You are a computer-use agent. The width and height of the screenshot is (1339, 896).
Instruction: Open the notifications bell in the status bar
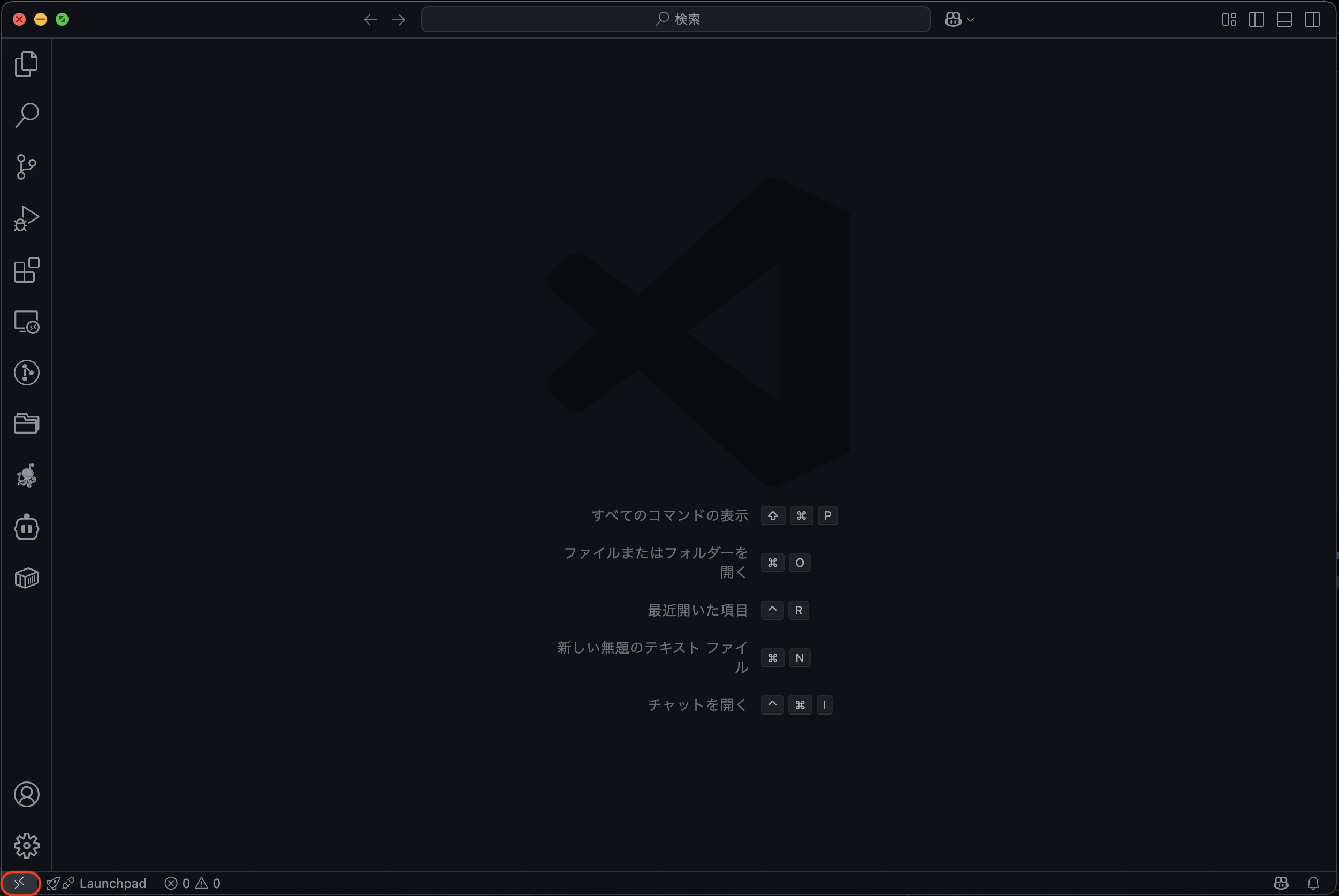(1314, 883)
